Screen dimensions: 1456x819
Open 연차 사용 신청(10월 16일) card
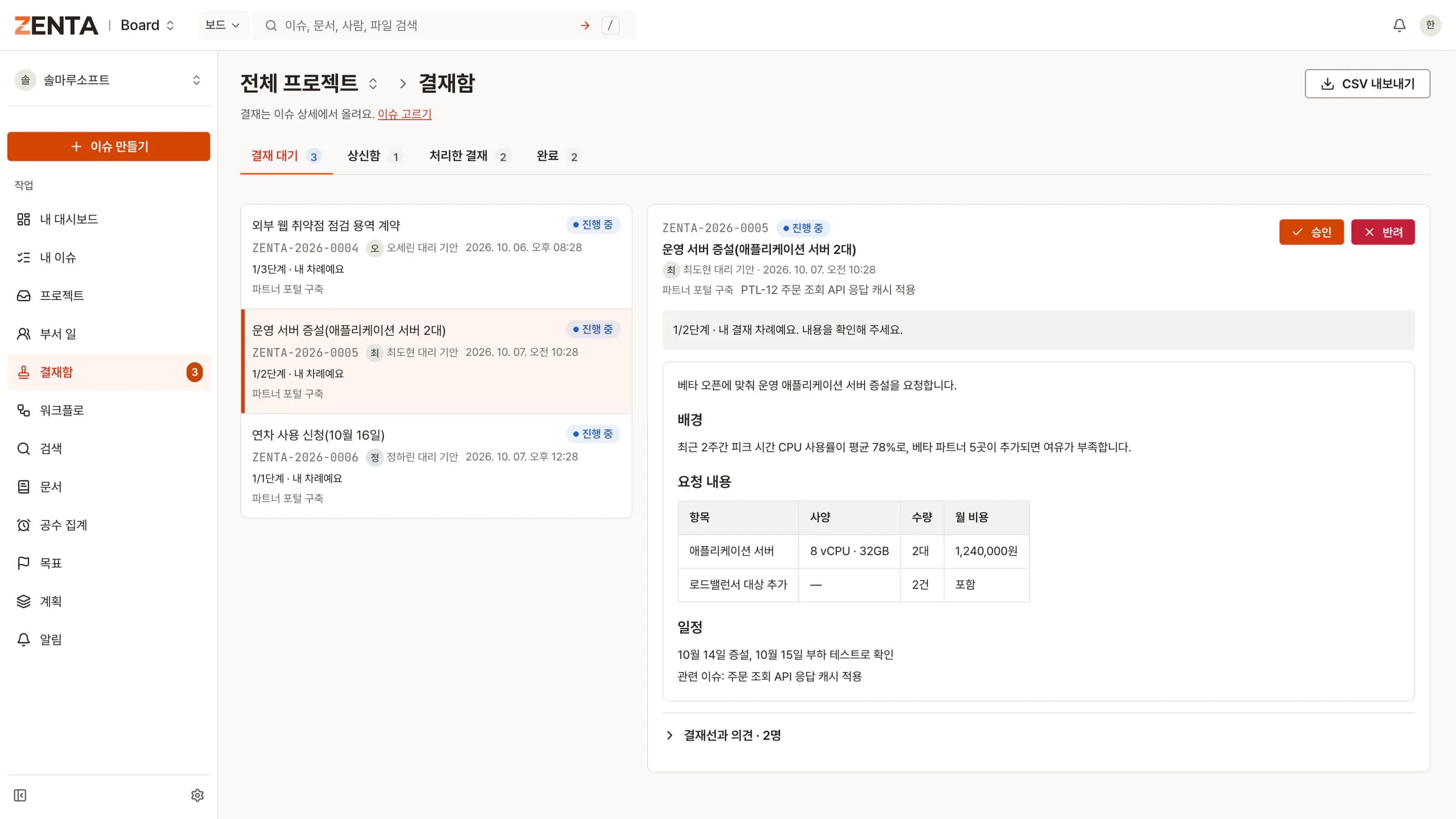click(x=436, y=466)
